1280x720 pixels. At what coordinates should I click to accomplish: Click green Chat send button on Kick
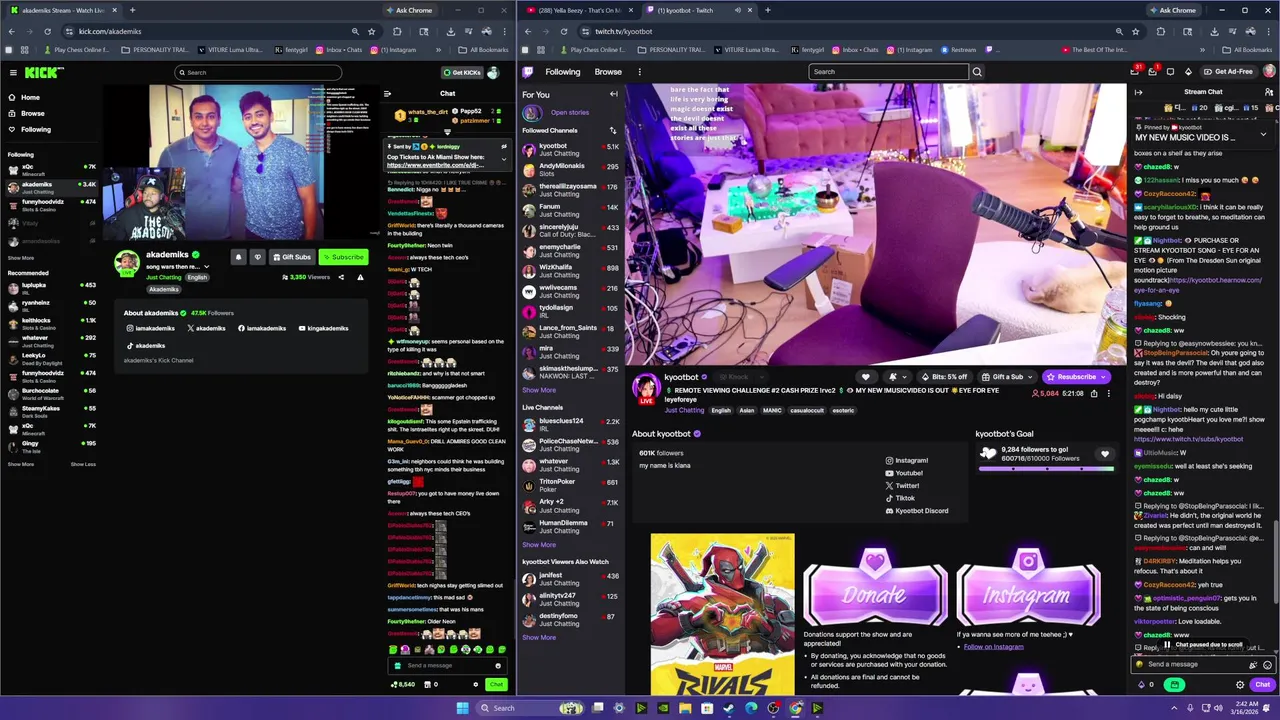[x=496, y=684]
